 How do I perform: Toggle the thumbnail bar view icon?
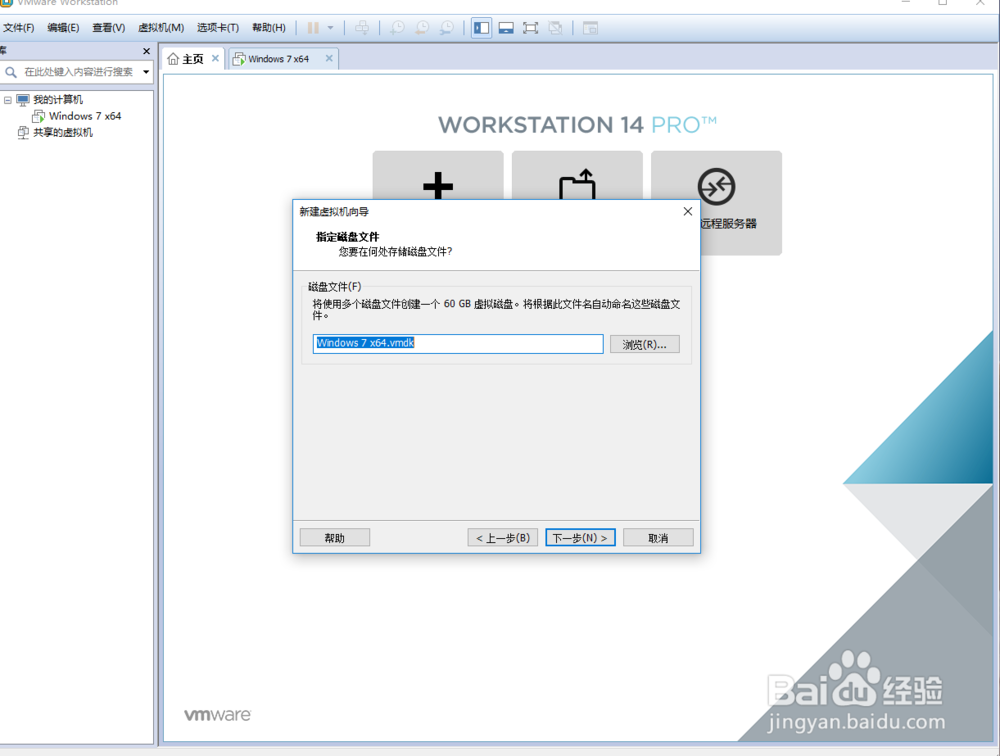click(506, 28)
